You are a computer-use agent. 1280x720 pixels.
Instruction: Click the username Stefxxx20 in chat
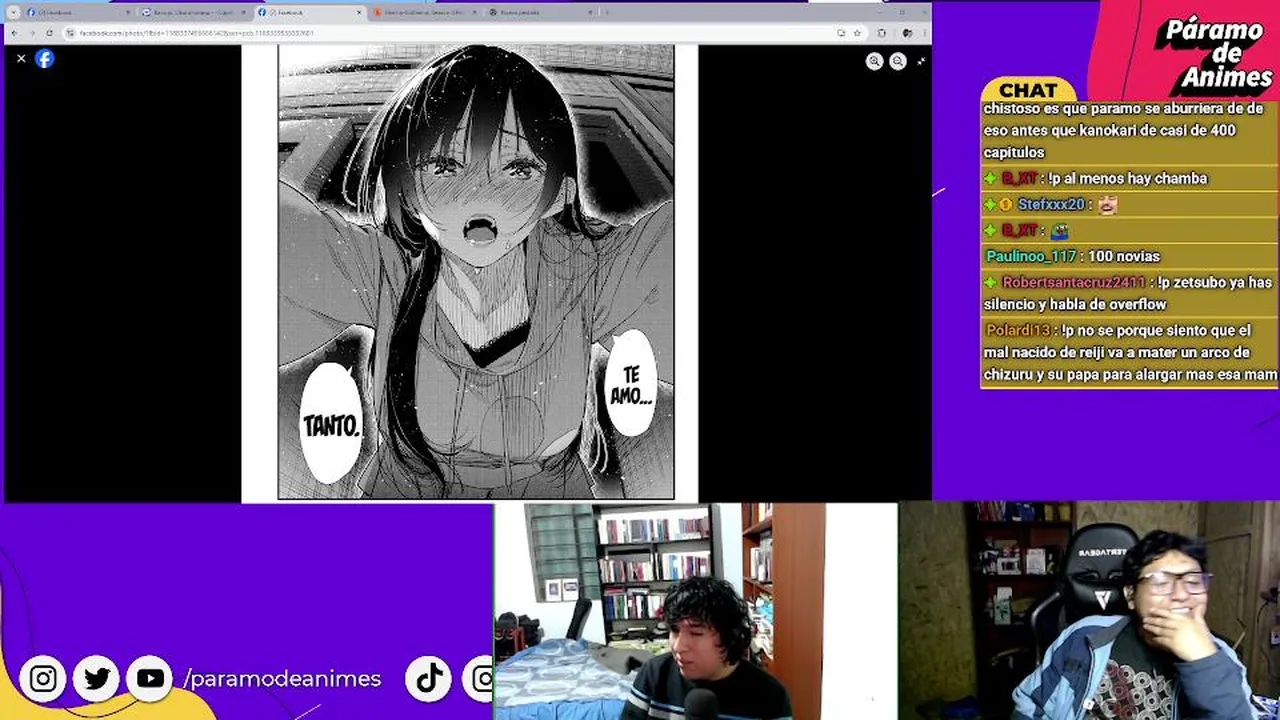pyautogui.click(x=1051, y=204)
